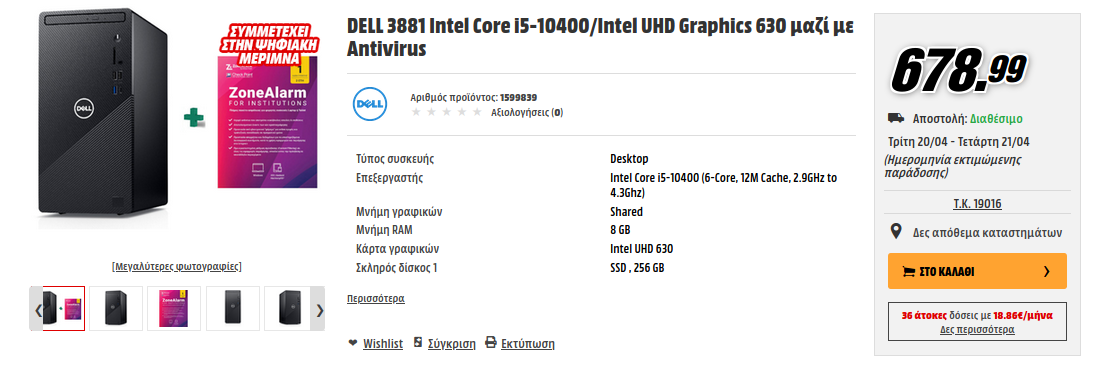Viewport: 1102px width, 370px height.
Task: Show the previous thumbnails with the left arrow
Action: pos(37,309)
